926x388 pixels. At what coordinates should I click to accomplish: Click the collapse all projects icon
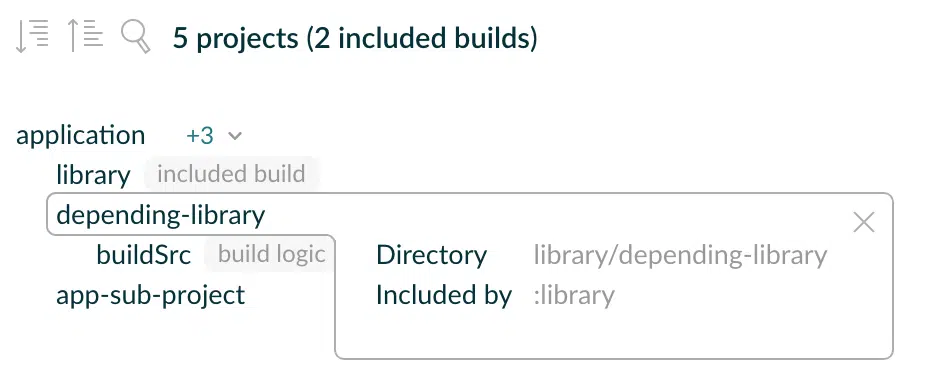click(84, 37)
